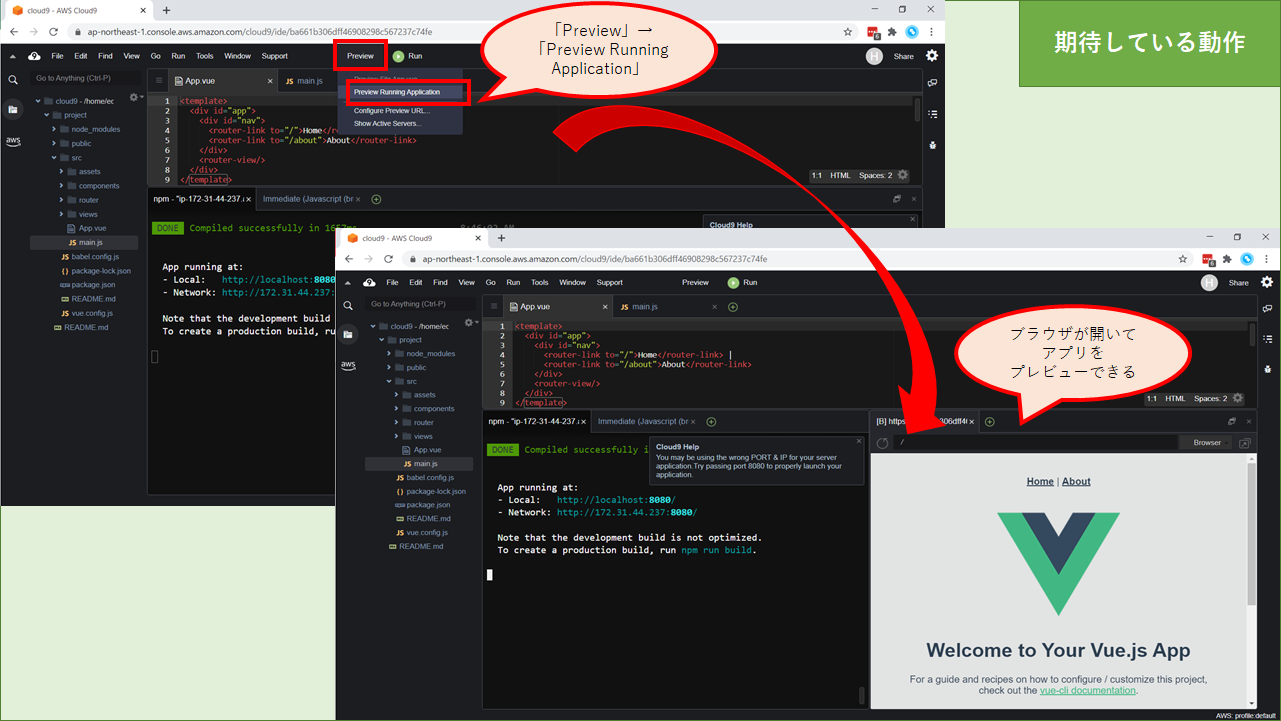Collapse src folder in back window tree
The width and height of the screenshot is (1281, 721).
point(54,157)
